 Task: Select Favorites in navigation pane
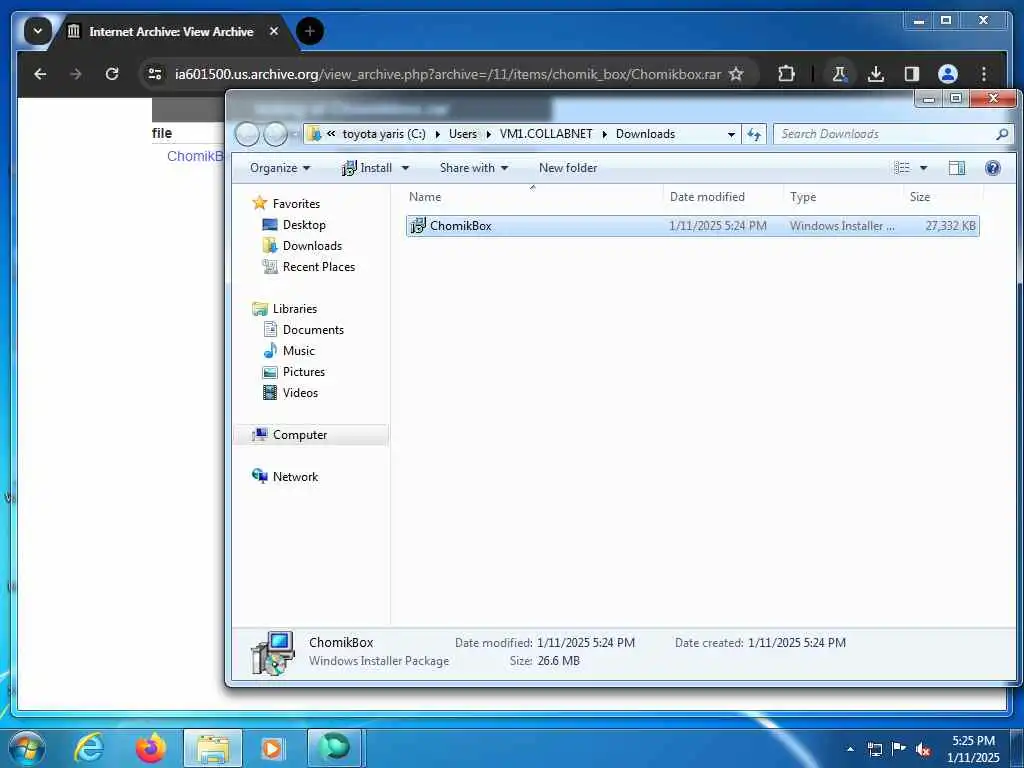[x=296, y=204]
